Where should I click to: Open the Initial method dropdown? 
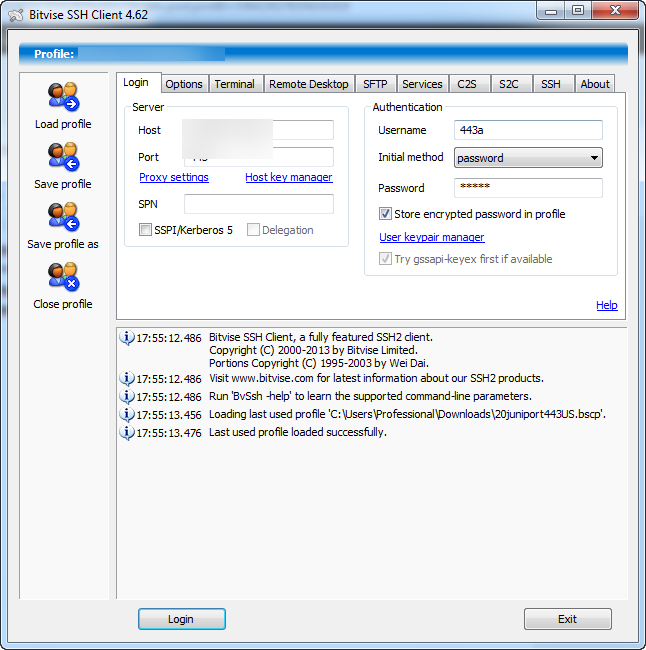[x=528, y=158]
